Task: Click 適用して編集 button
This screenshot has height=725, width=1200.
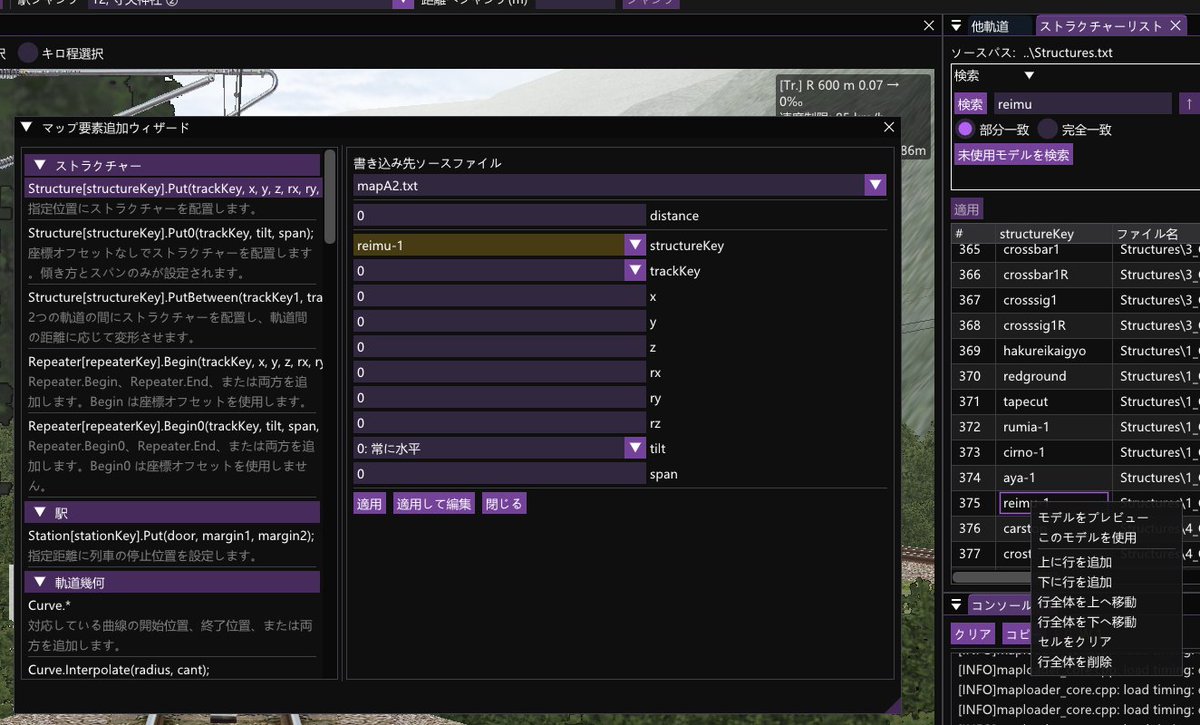Action: coord(433,503)
